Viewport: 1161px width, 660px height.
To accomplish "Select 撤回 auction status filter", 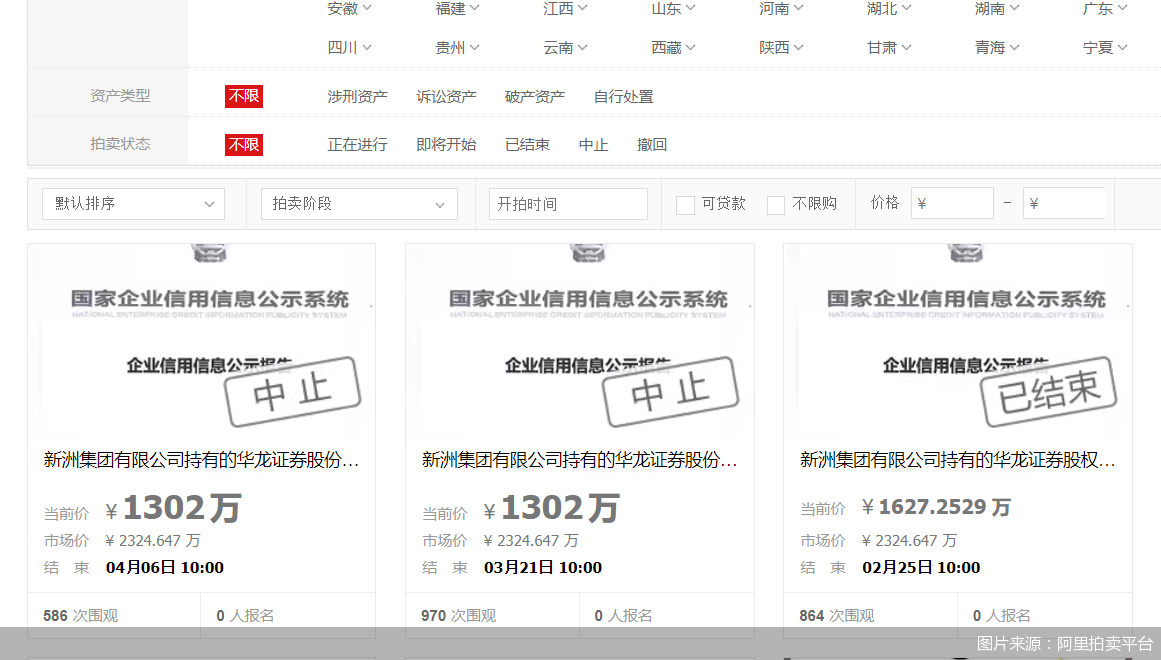I will 652,145.
